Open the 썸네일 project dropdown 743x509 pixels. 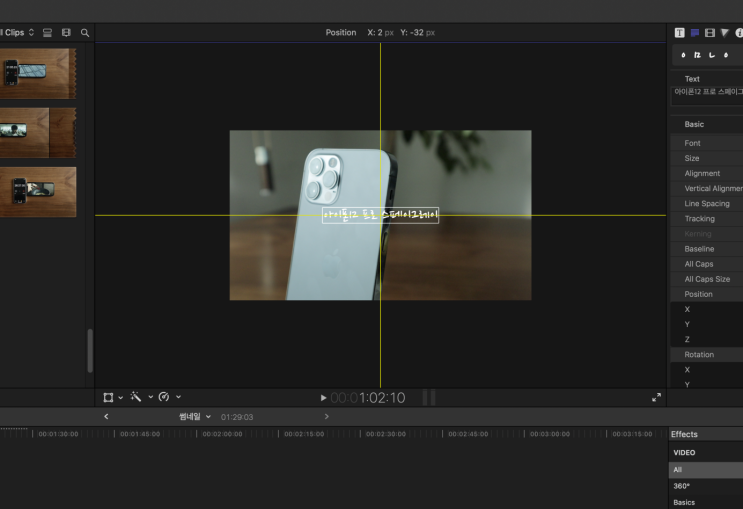195,417
